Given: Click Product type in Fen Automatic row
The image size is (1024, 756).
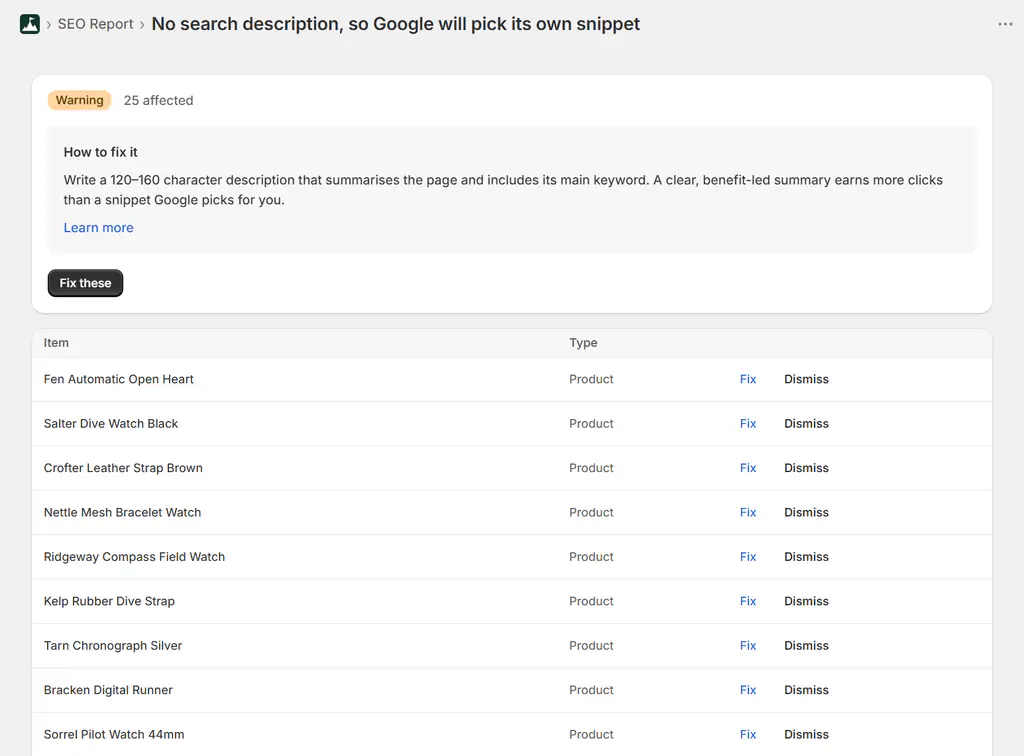Looking at the screenshot, I should 591,379.
